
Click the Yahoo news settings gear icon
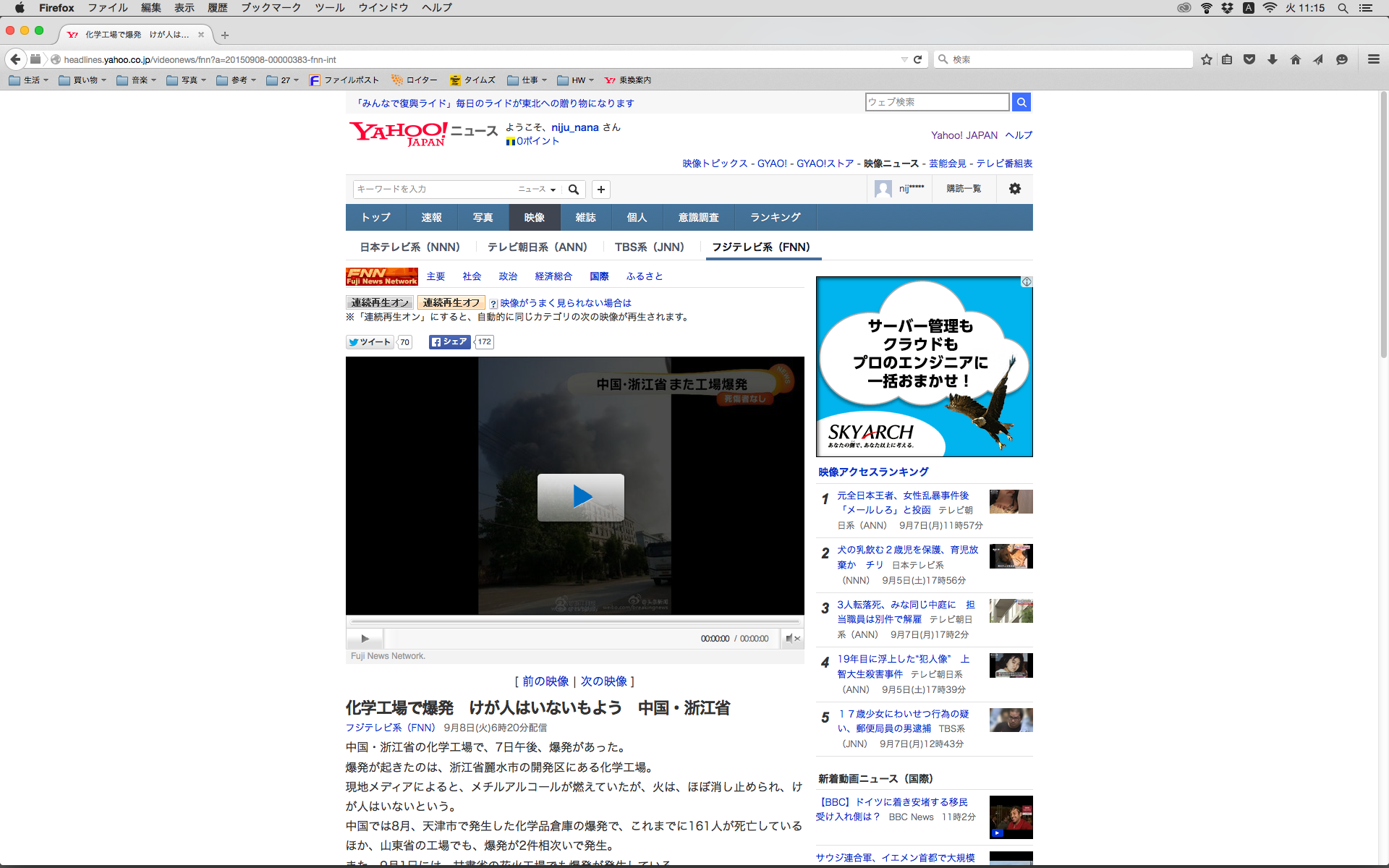[x=1014, y=189]
